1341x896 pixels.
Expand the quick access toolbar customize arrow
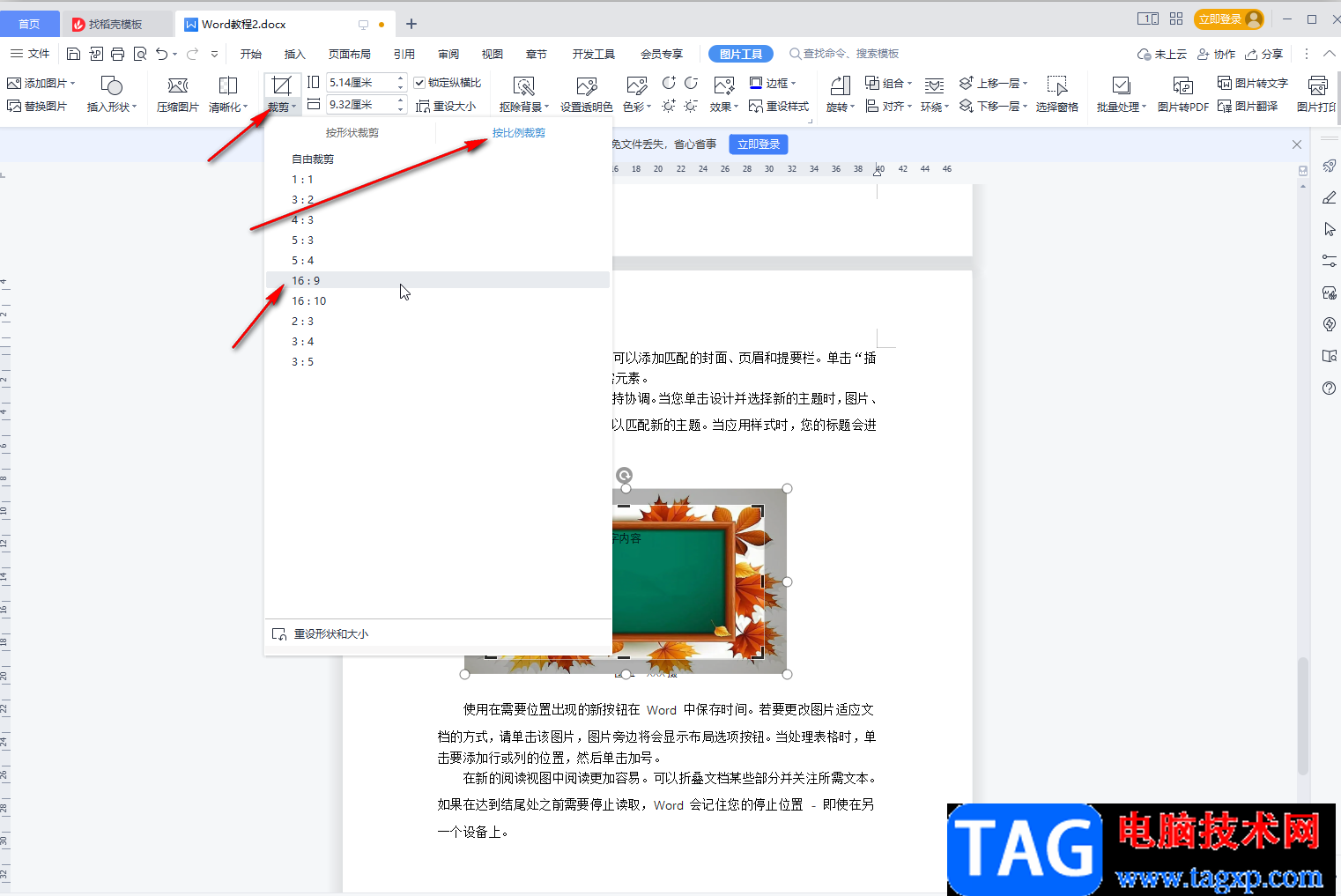[214, 54]
